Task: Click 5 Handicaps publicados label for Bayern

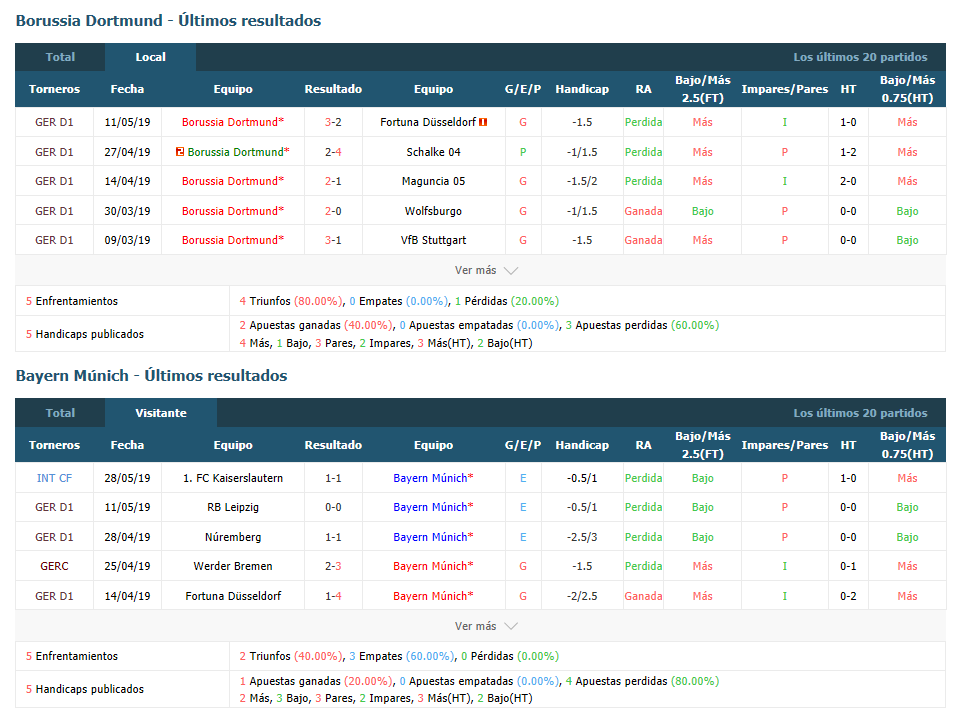Action: coord(85,690)
